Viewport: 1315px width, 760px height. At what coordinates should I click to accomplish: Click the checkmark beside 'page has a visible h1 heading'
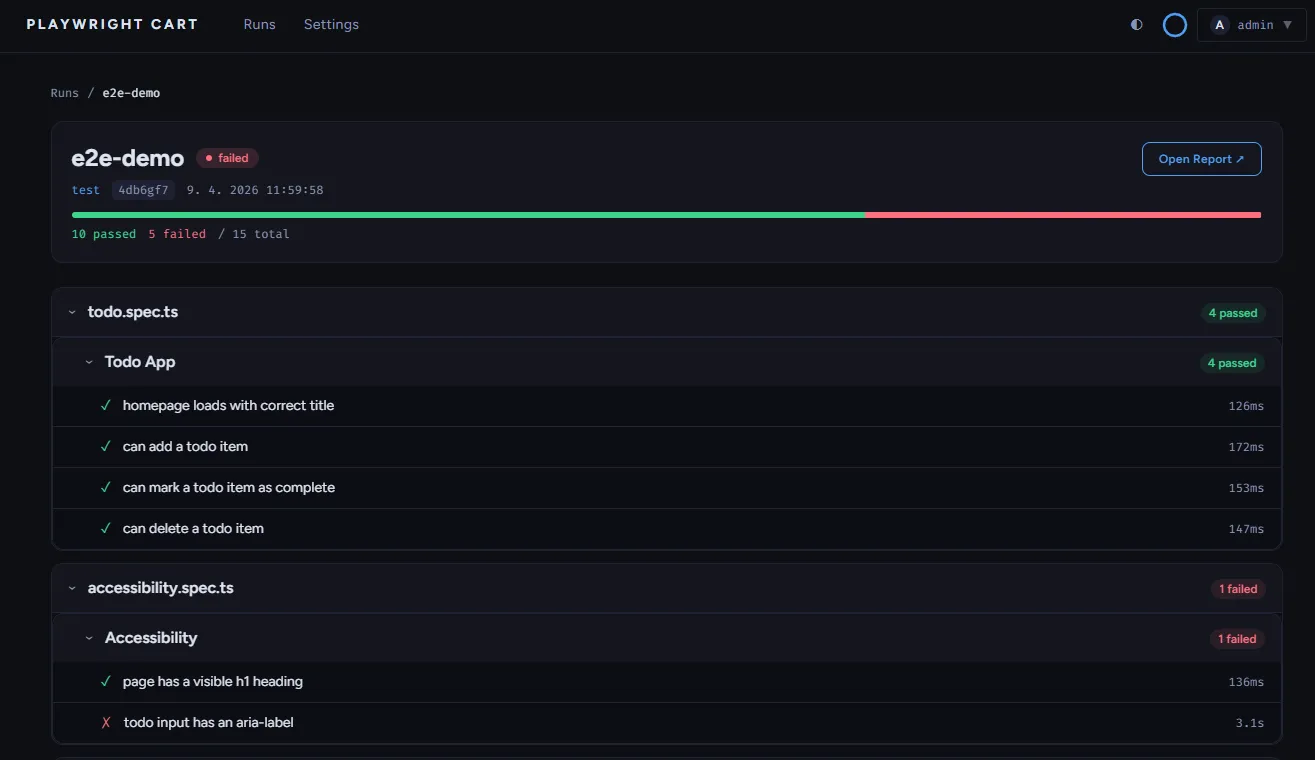105,681
